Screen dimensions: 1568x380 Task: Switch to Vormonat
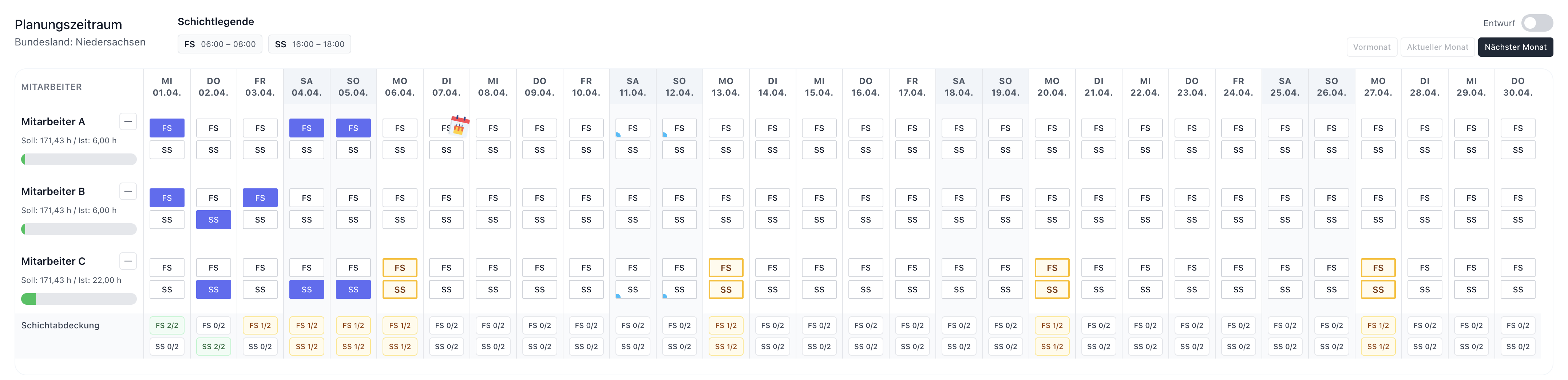click(x=1371, y=47)
